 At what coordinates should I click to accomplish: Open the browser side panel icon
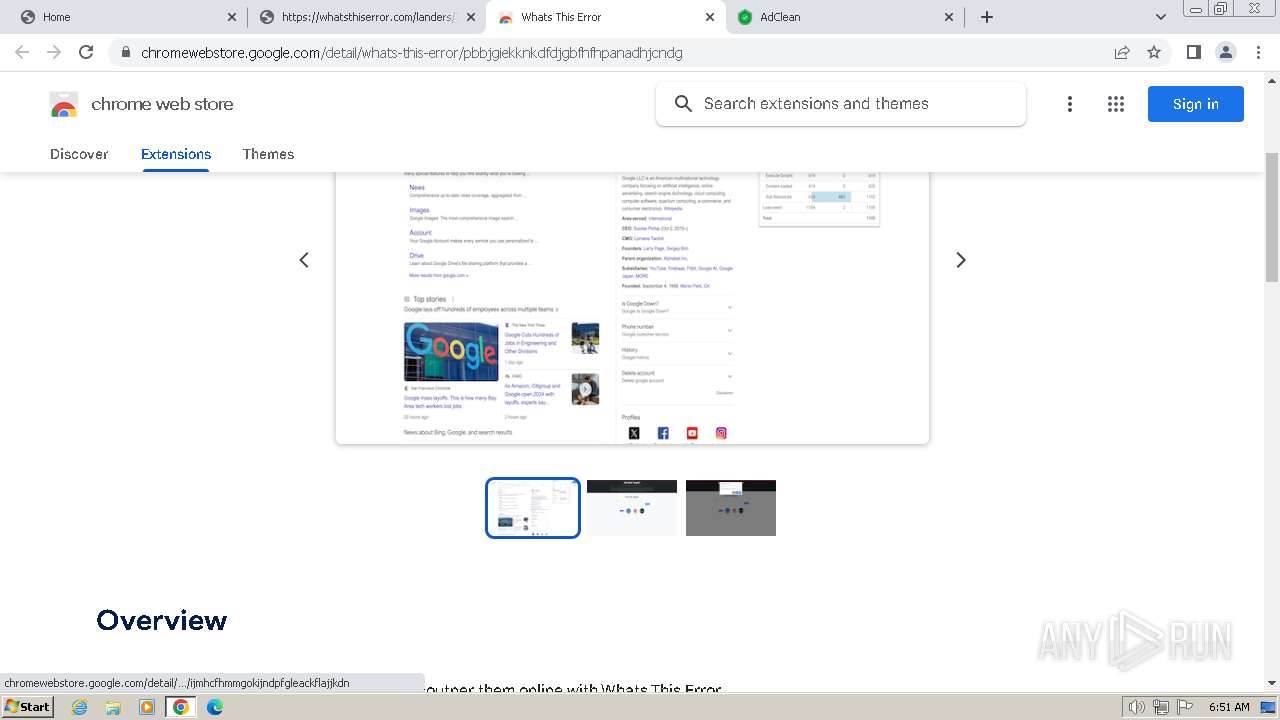(1193, 52)
